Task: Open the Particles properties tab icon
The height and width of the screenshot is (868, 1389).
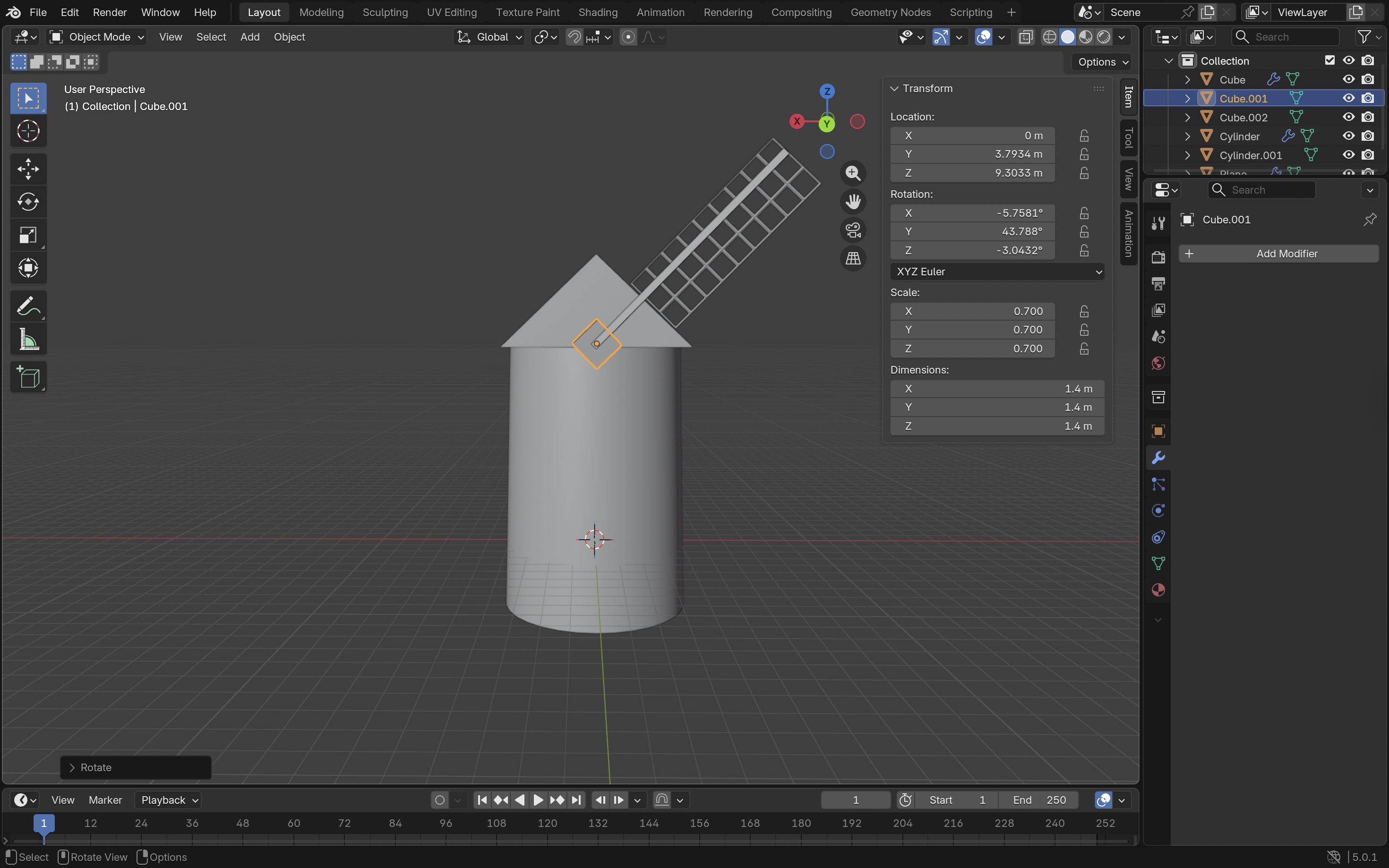Action: [x=1158, y=485]
